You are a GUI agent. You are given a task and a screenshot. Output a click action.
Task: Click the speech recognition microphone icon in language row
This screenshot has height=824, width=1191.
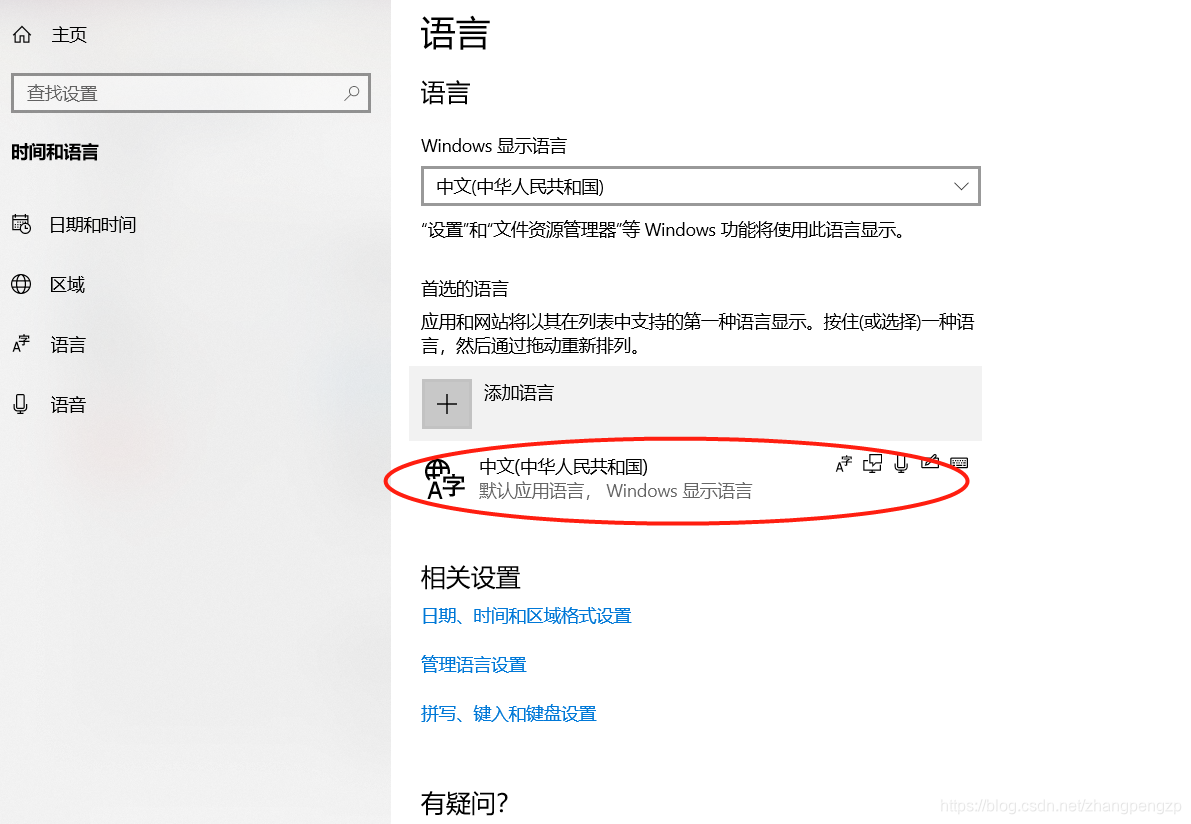(x=902, y=463)
